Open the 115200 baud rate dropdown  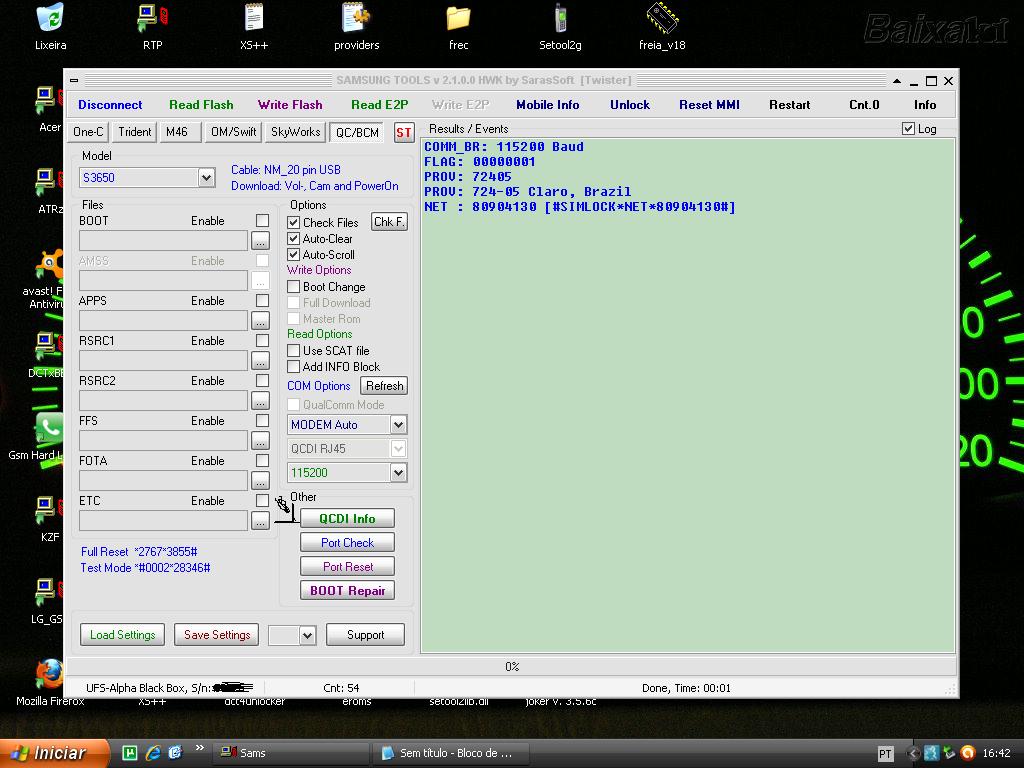(398, 473)
